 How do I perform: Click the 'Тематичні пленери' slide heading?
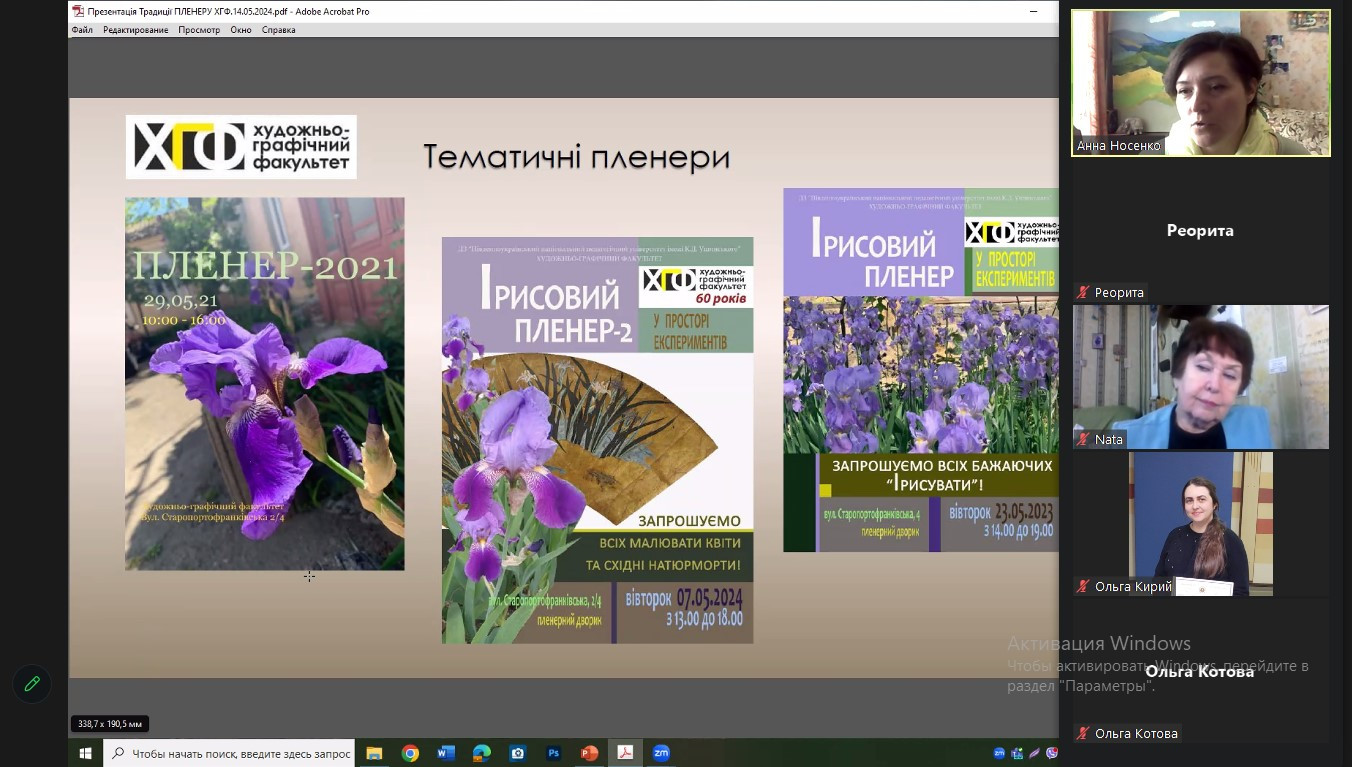point(577,158)
